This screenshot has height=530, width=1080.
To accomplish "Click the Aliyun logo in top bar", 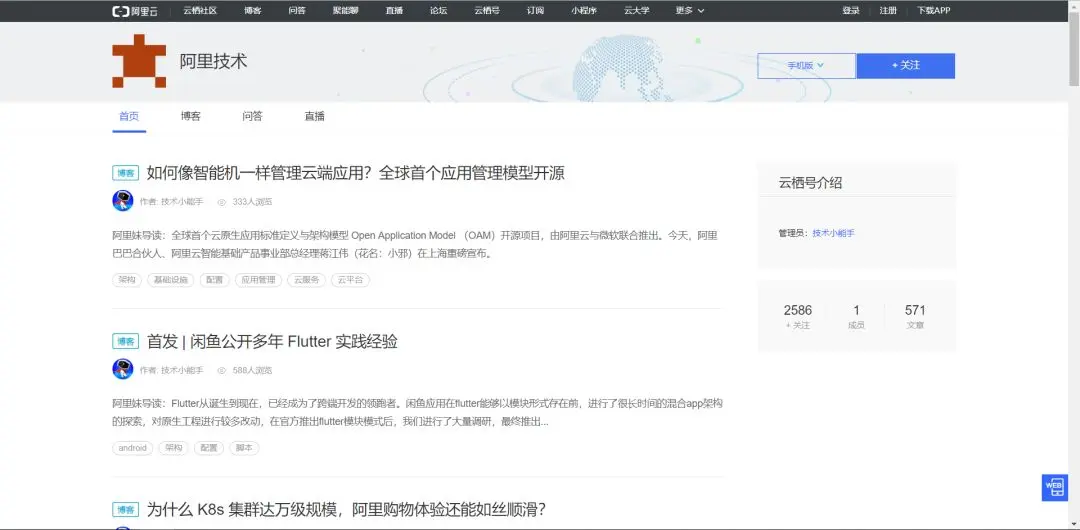I will tap(135, 10).
